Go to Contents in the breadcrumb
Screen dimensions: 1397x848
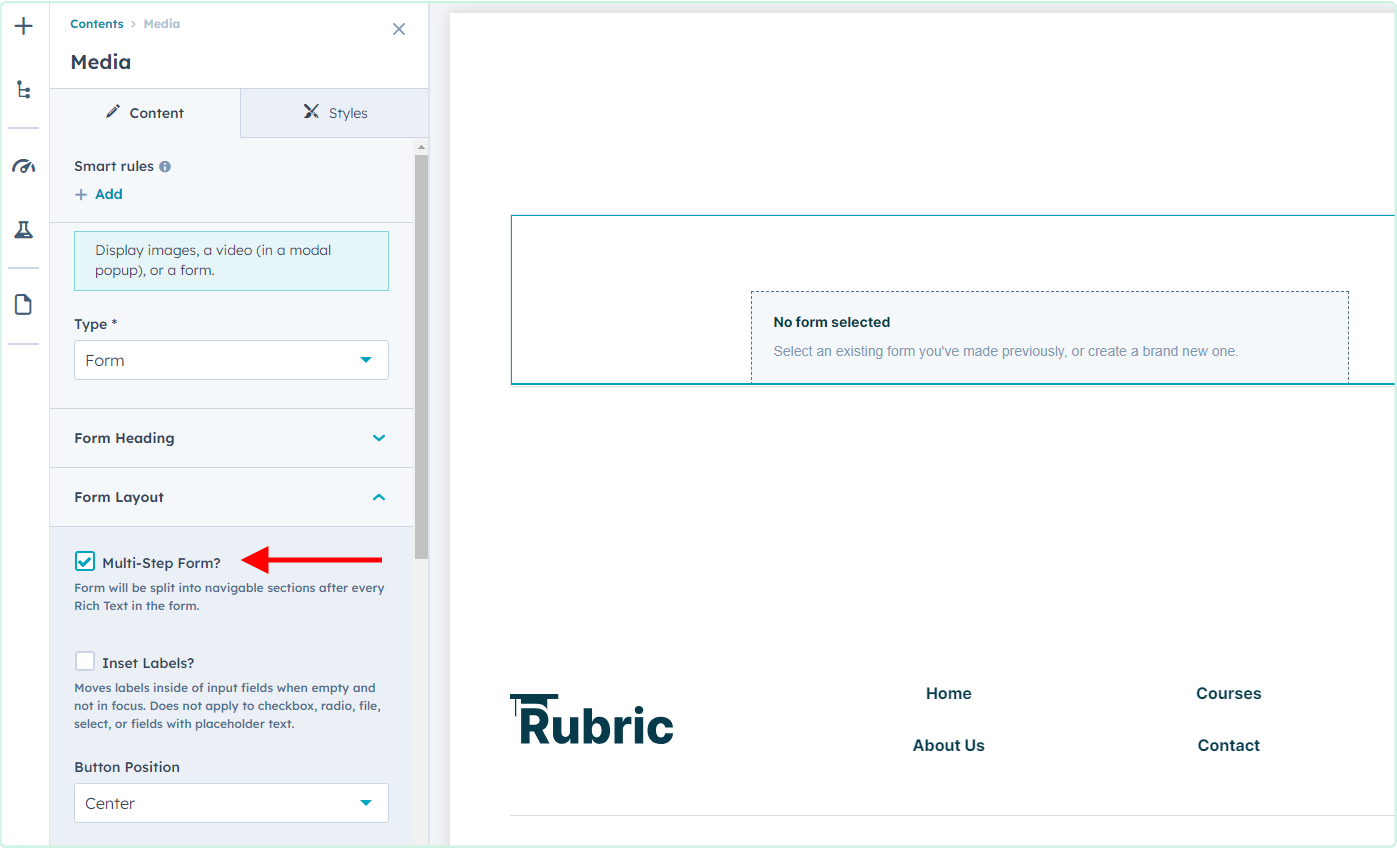point(97,24)
